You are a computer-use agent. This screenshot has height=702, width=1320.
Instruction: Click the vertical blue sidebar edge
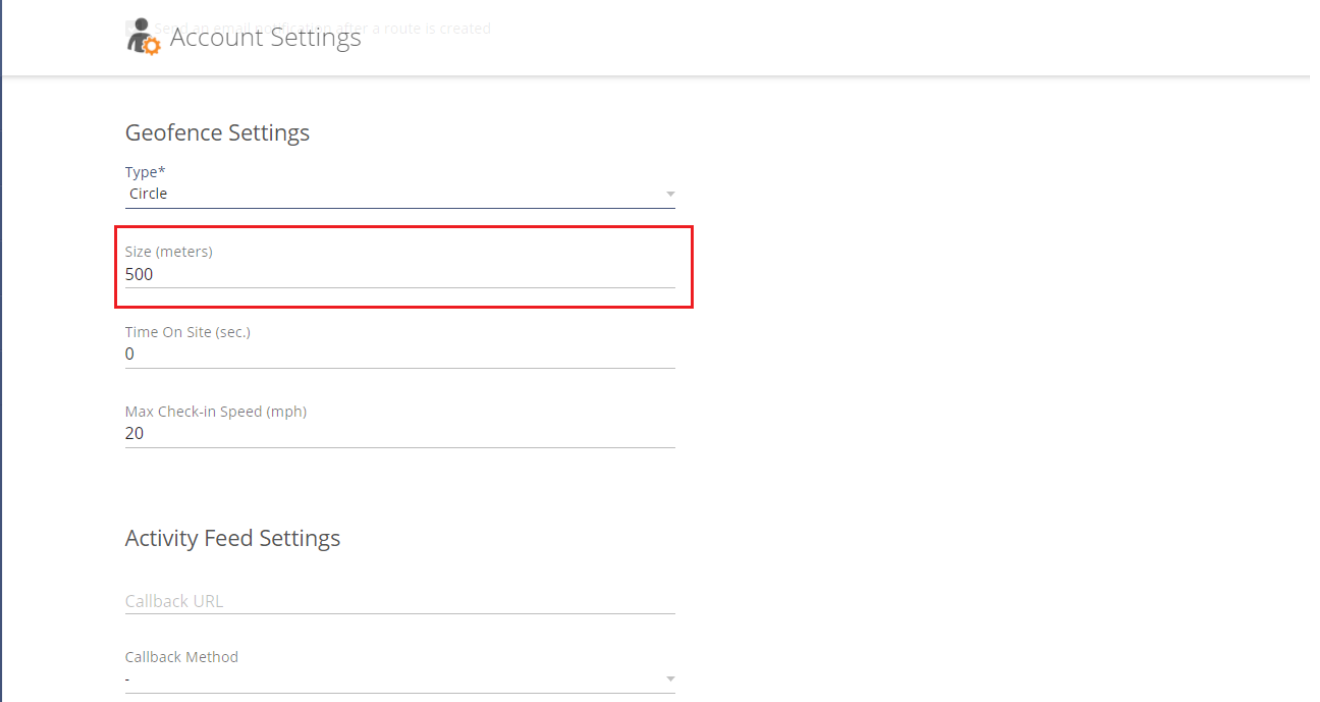click(1, 351)
